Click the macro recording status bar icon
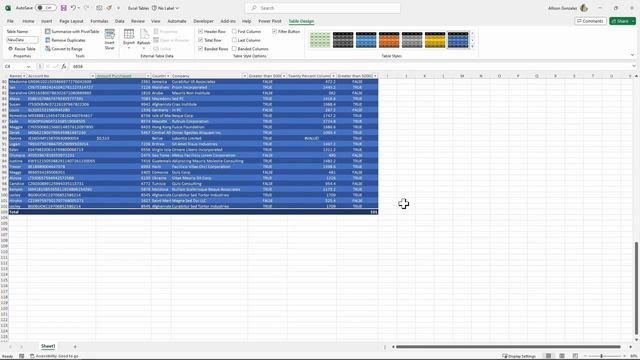 (22, 356)
